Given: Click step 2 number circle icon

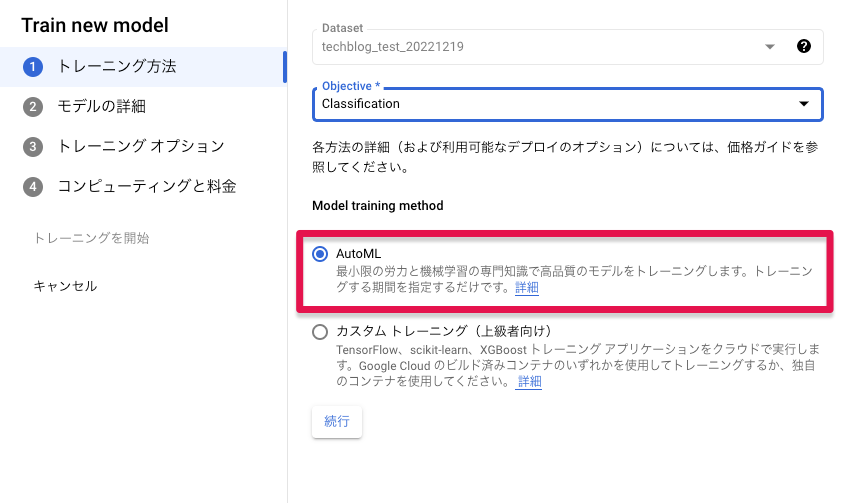Looking at the screenshot, I should [33, 107].
